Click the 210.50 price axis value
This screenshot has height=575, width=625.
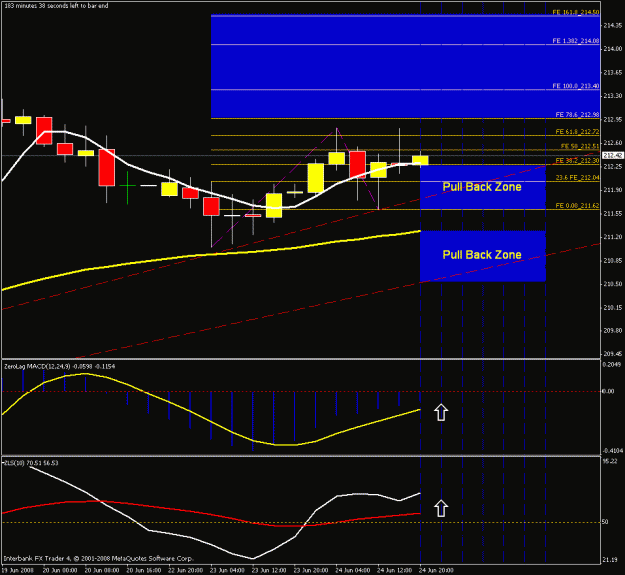[x=613, y=284]
